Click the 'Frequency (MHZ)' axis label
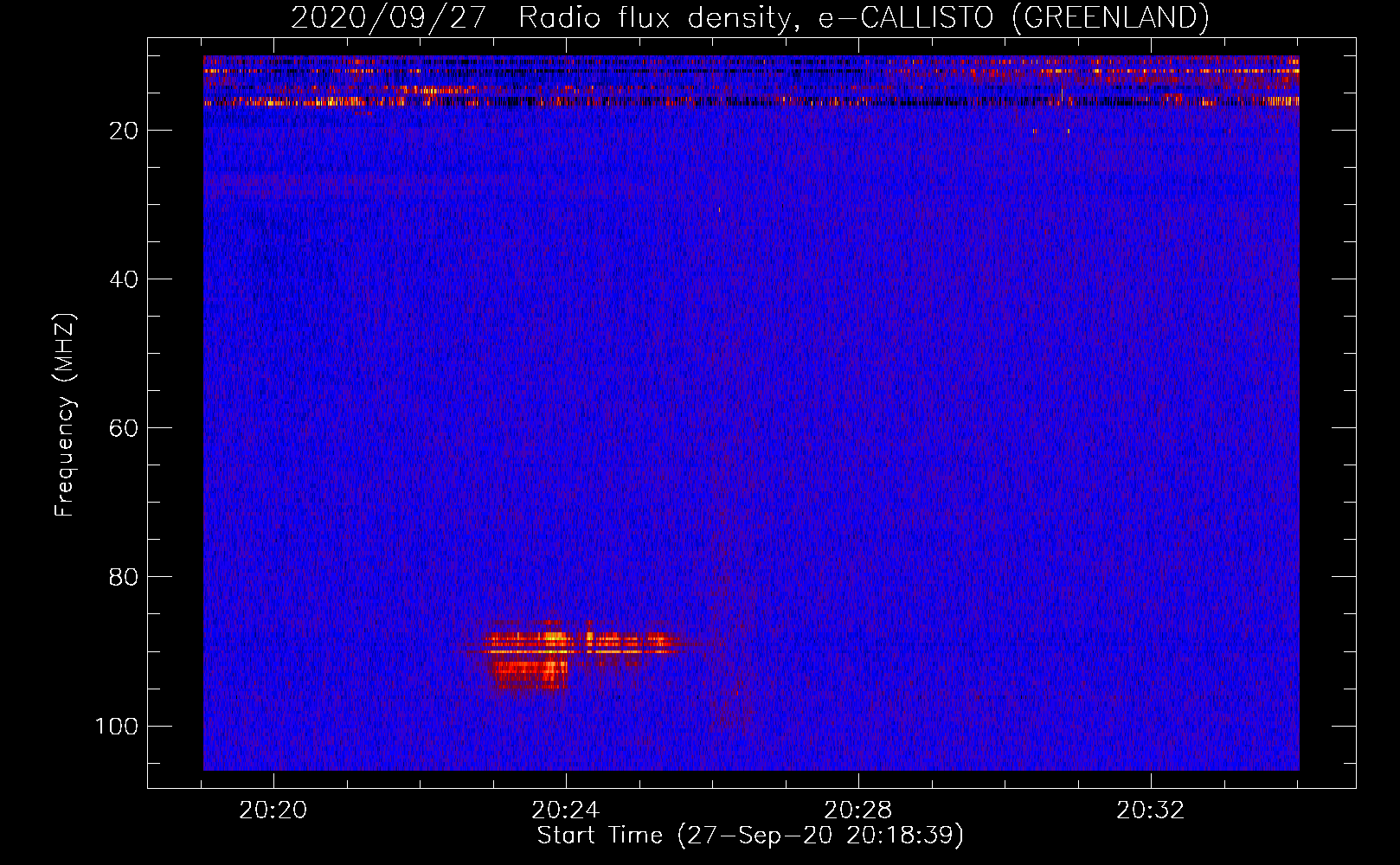The image size is (1400, 865). 65,415
